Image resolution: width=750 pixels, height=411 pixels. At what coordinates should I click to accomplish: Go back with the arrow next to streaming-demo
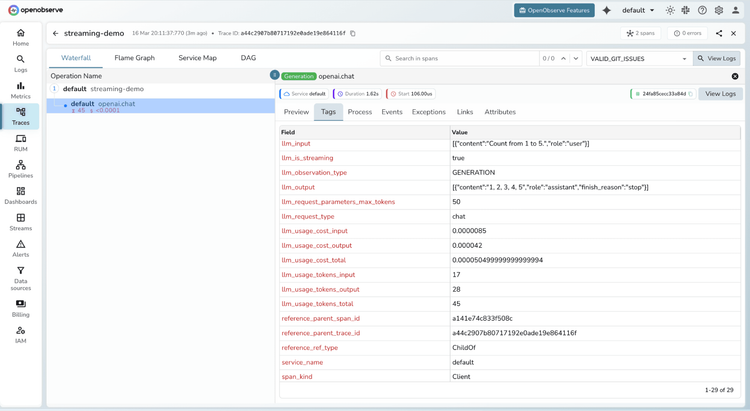pos(55,33)
